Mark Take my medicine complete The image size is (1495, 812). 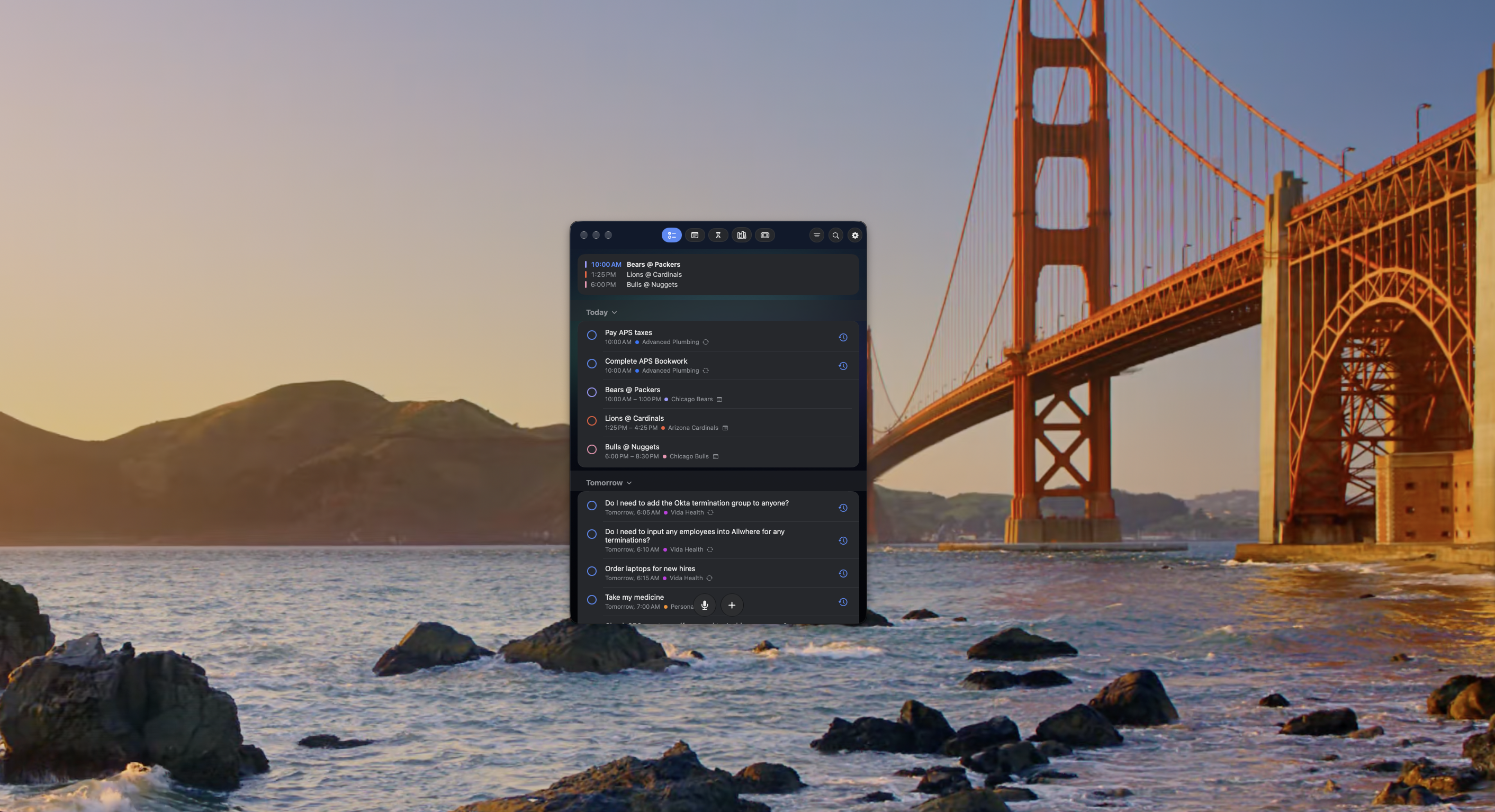(591, 600)
